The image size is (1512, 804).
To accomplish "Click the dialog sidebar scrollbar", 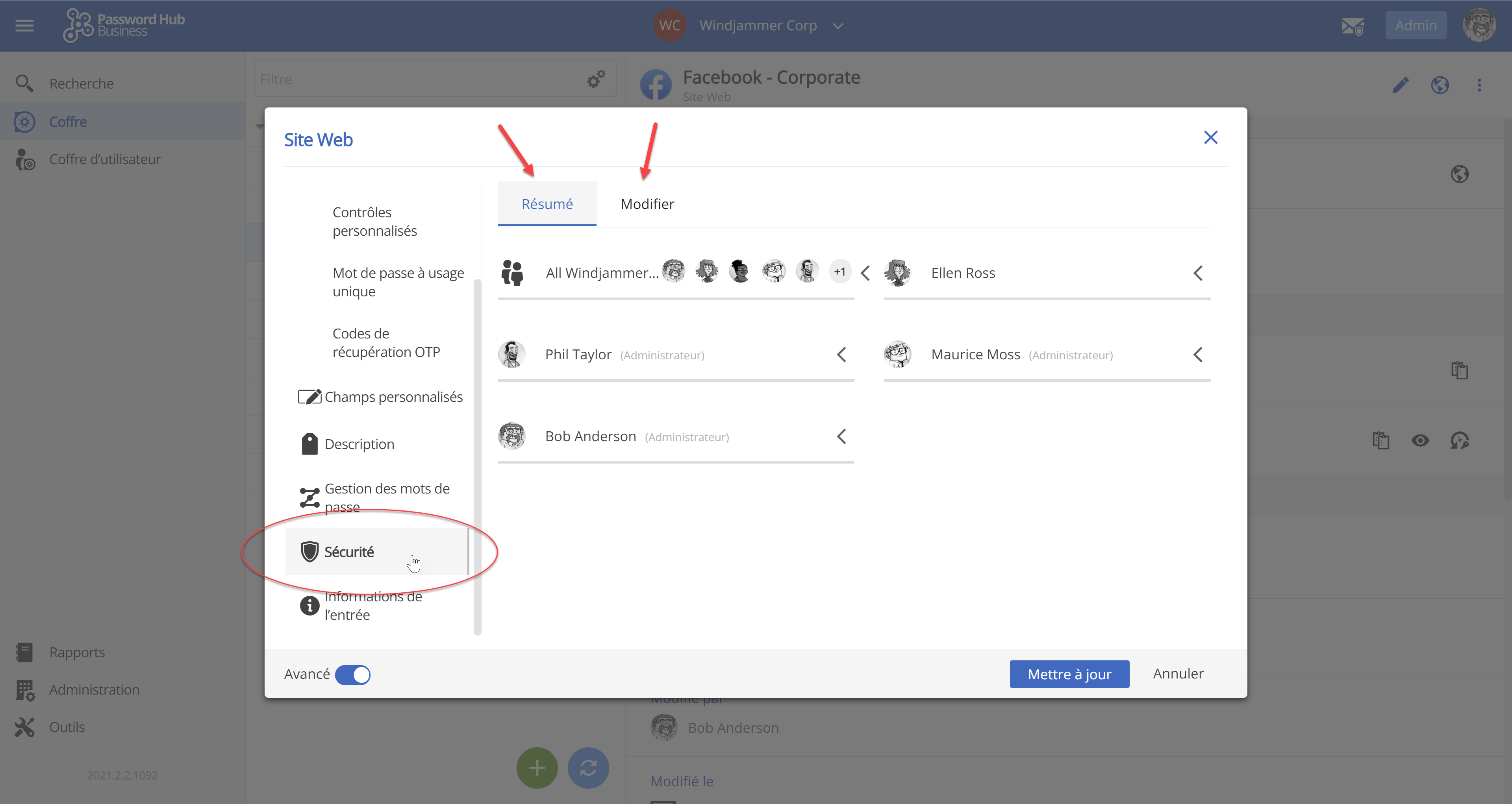I will [x=477, y=457].
